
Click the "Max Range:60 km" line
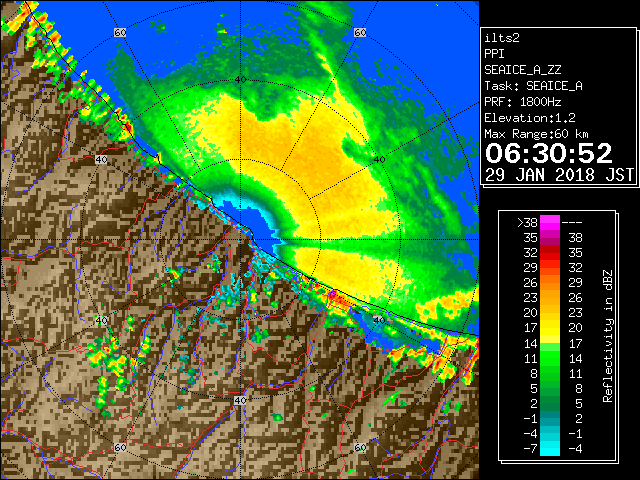[536, 134]
